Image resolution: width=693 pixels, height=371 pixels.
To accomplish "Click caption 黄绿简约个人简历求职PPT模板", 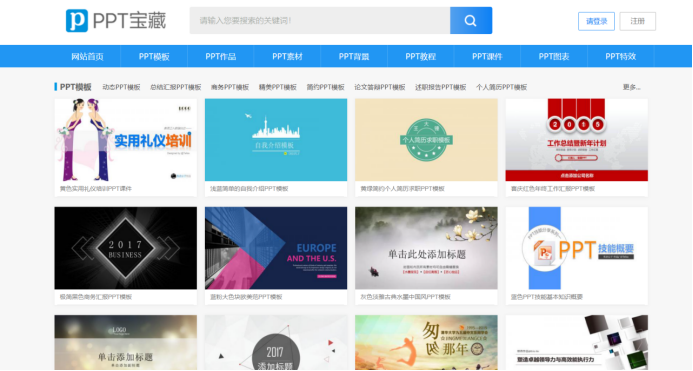I will pos(403,189).
